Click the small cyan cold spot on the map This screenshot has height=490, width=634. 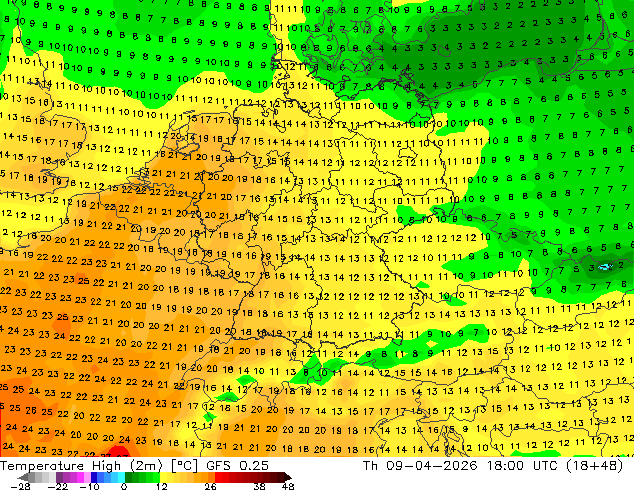coord(605,267)
